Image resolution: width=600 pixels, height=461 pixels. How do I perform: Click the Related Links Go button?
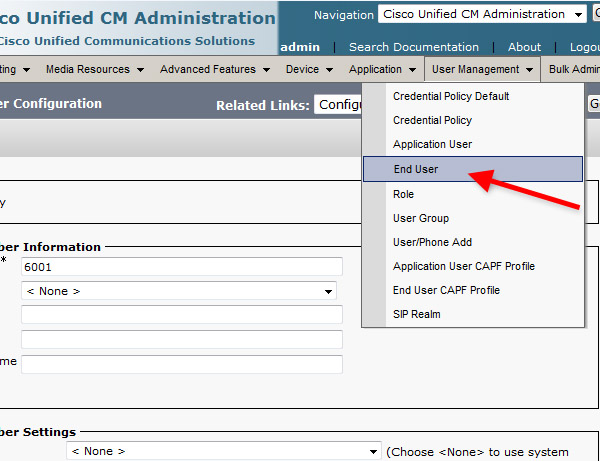(x=594, y=104)
